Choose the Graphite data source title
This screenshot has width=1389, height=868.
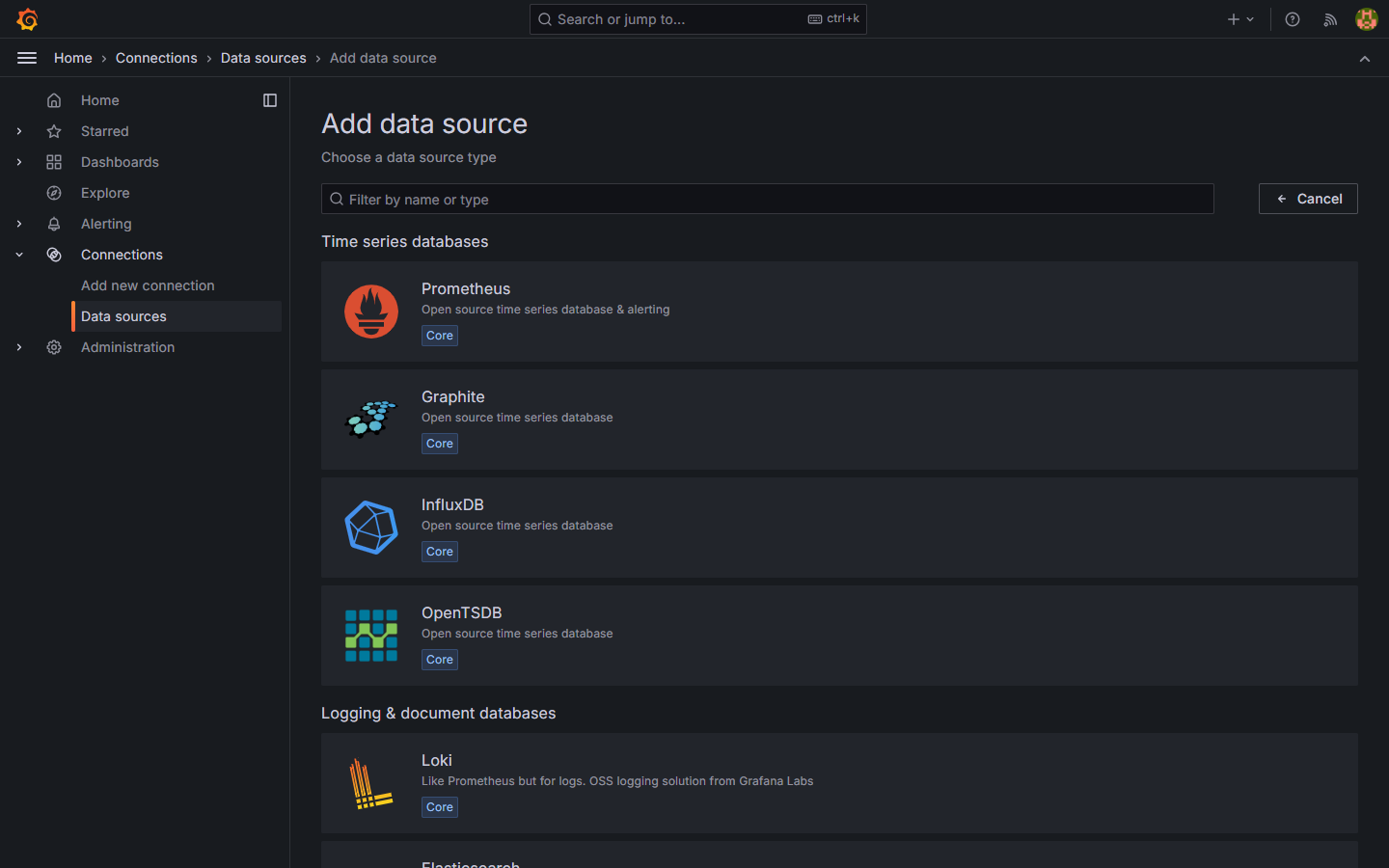pyautogui.click(x=453, y=396)
